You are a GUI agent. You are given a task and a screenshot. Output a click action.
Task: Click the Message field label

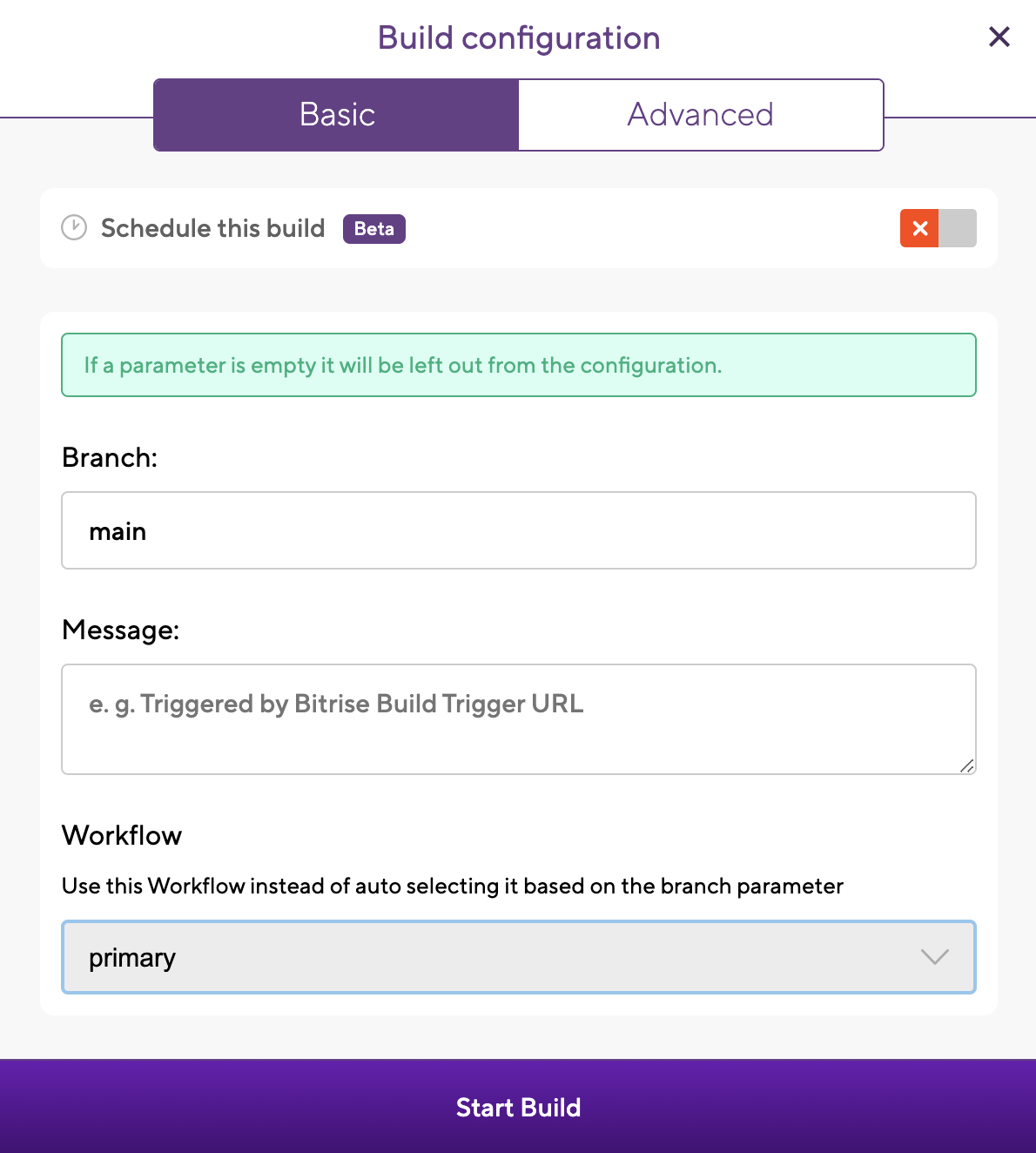pos(120,630)
